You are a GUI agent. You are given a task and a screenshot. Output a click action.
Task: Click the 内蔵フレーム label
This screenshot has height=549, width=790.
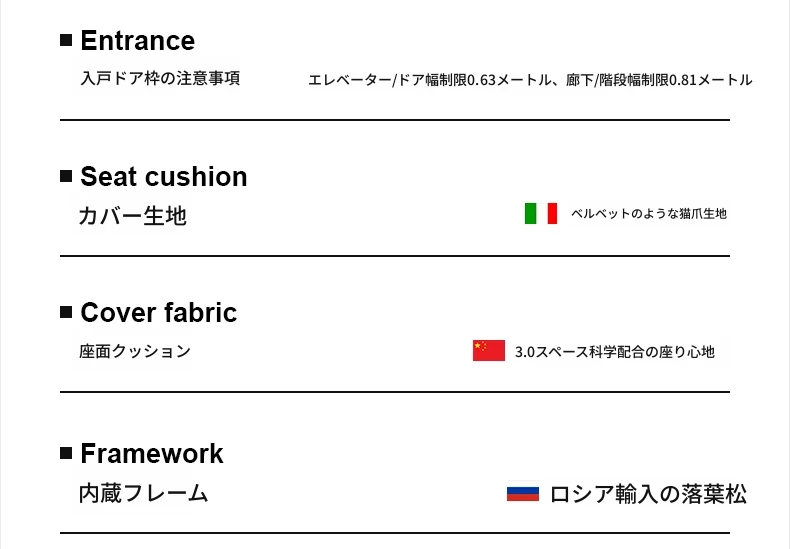(144, 493)
